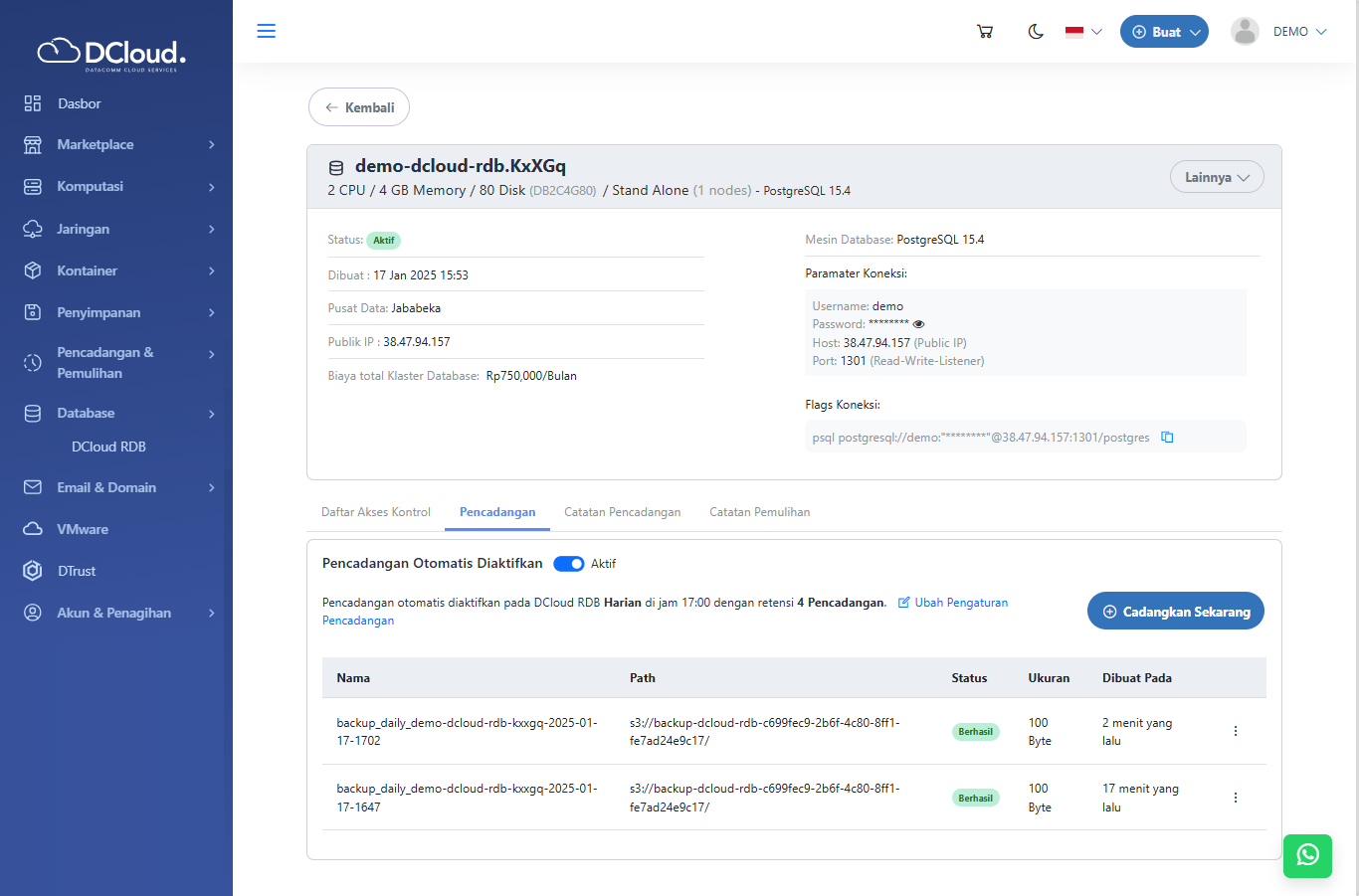Click the hamburger menu icon
Screen dimensions: 1359x896
point(267,31)
